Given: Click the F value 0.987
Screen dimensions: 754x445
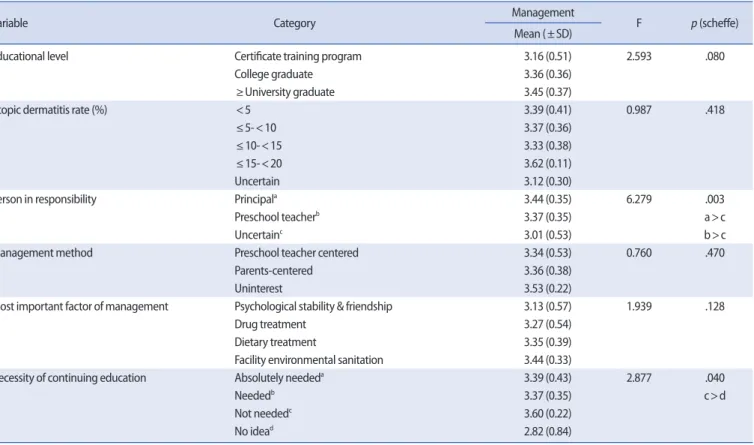Looking at the screenshot, I should (639, 110).
